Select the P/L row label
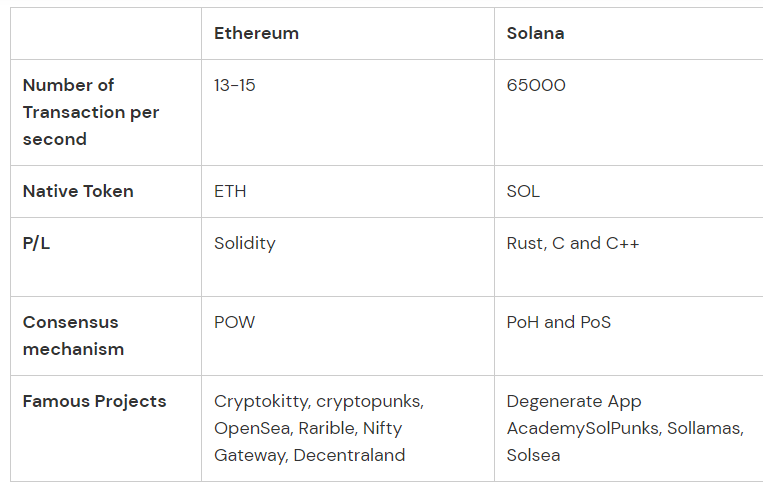The height and width of the screenshot is (488, 763). [37, 243]
